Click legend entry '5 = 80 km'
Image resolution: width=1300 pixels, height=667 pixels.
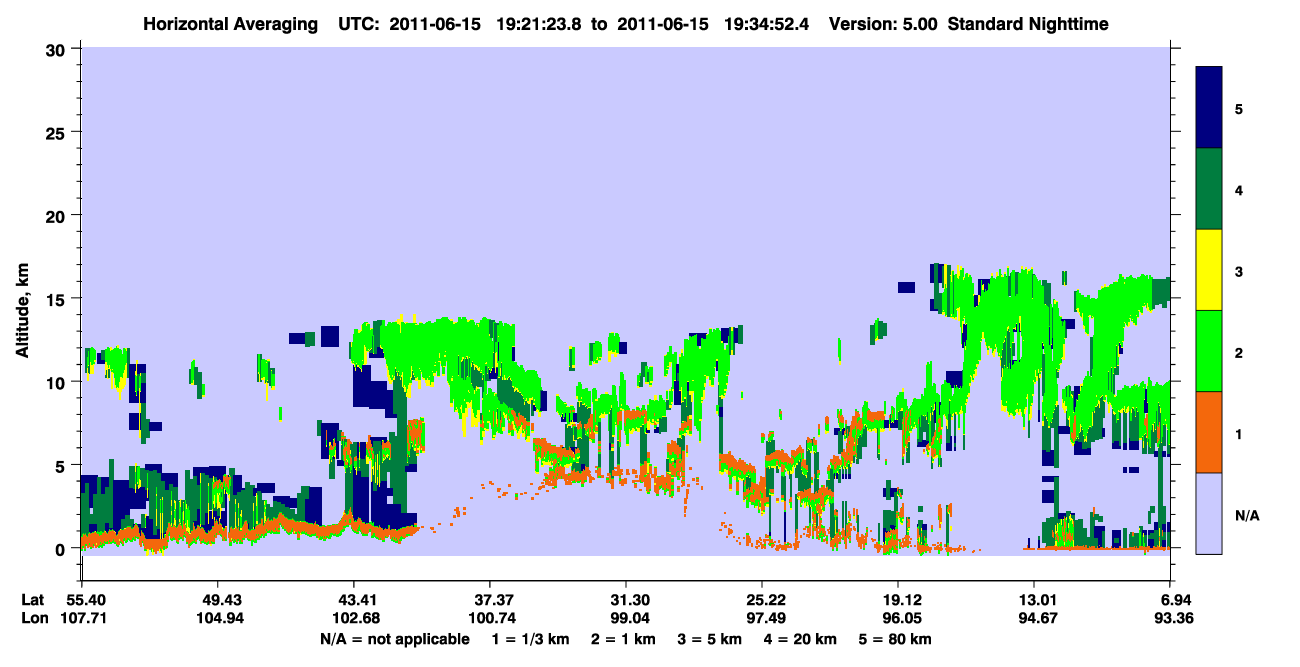click(x=896, y=639)
